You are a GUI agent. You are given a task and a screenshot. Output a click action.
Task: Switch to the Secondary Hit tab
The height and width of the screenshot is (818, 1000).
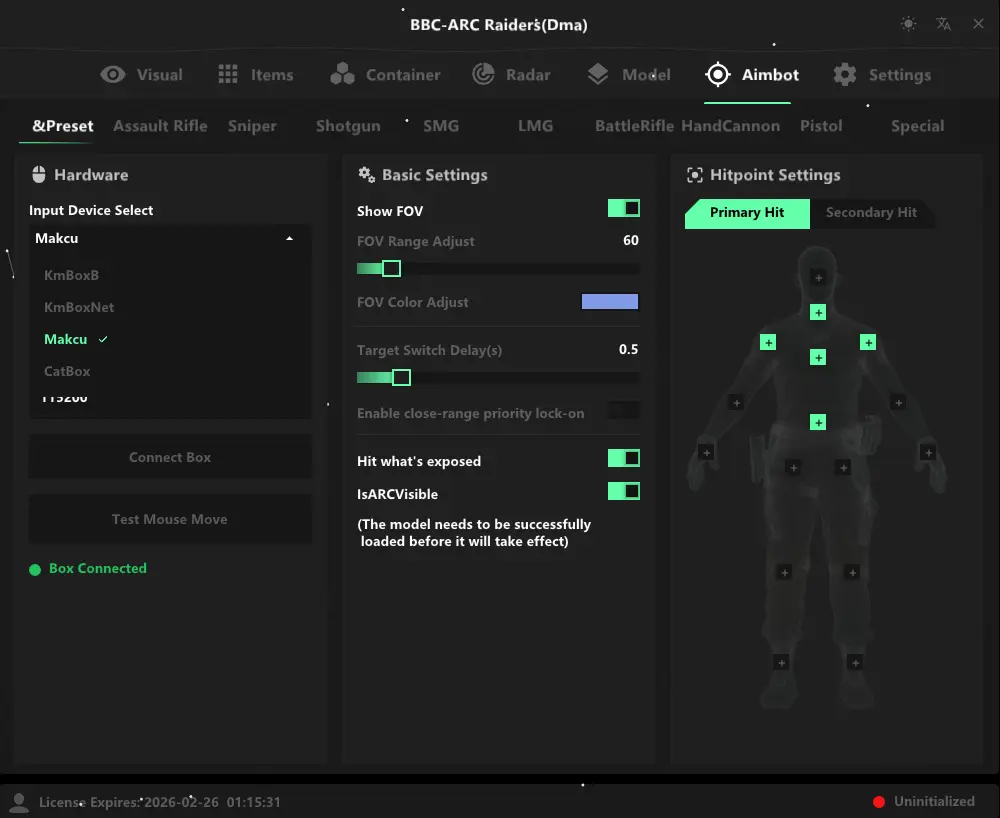click(871, 212)
